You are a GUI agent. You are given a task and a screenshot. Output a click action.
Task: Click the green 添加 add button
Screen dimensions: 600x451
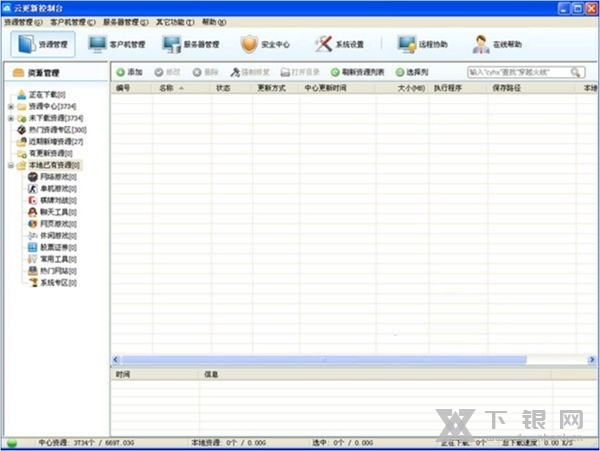click(128, 73)
